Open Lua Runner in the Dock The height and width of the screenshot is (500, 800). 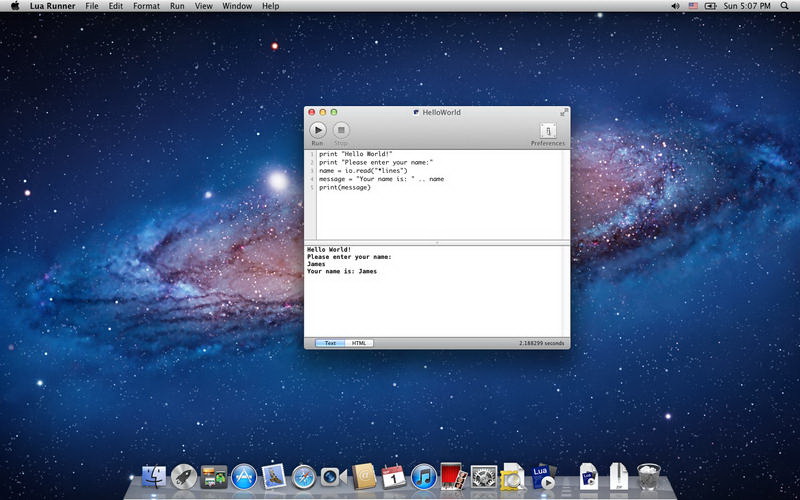tap(543, 477)
